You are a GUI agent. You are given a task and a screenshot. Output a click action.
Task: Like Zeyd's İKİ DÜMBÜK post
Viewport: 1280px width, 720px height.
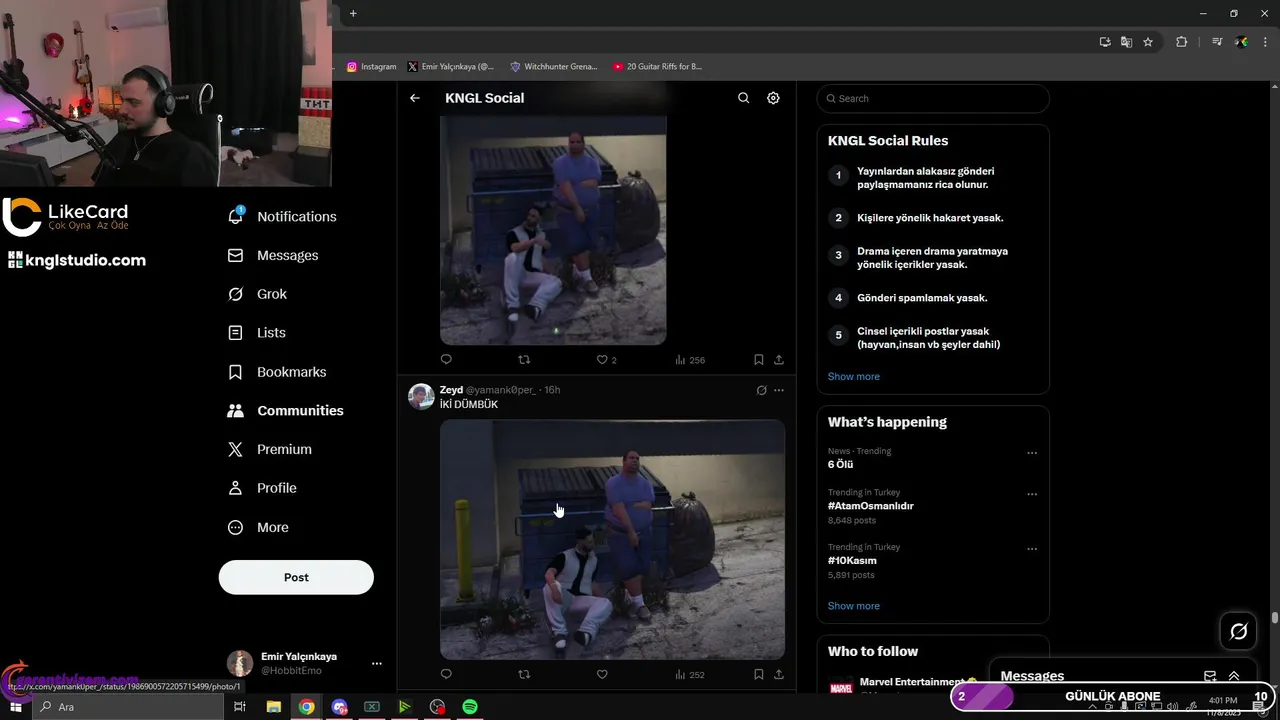[x=602, y=674]
